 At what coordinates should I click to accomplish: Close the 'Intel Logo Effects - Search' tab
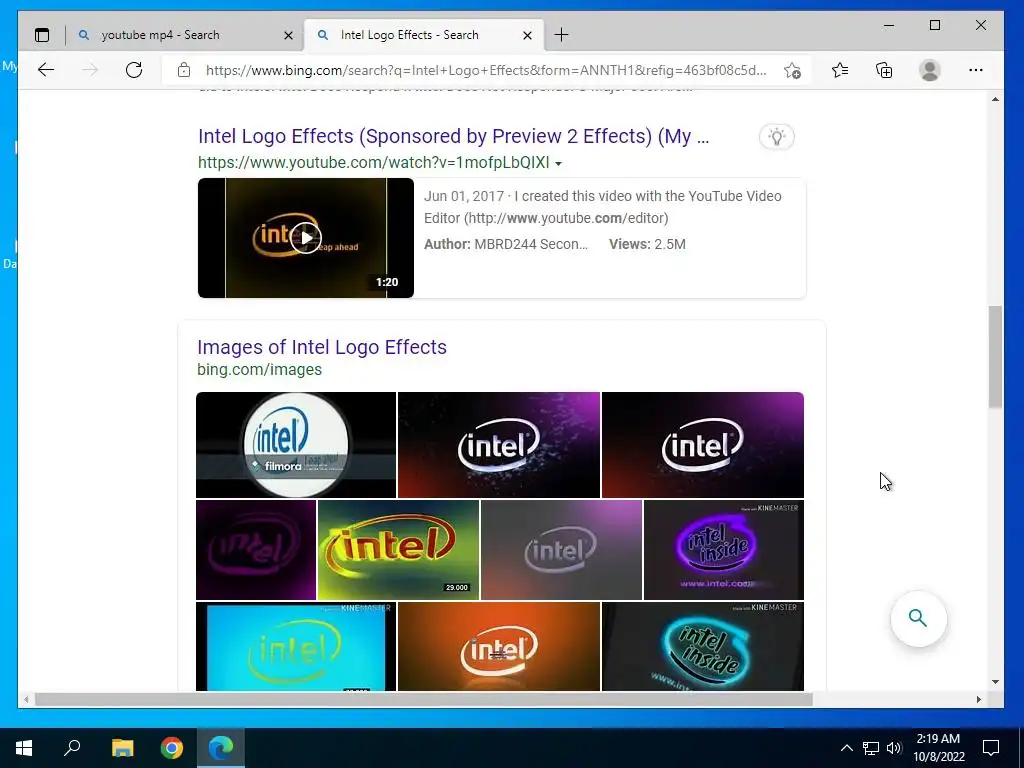[528, 35]
